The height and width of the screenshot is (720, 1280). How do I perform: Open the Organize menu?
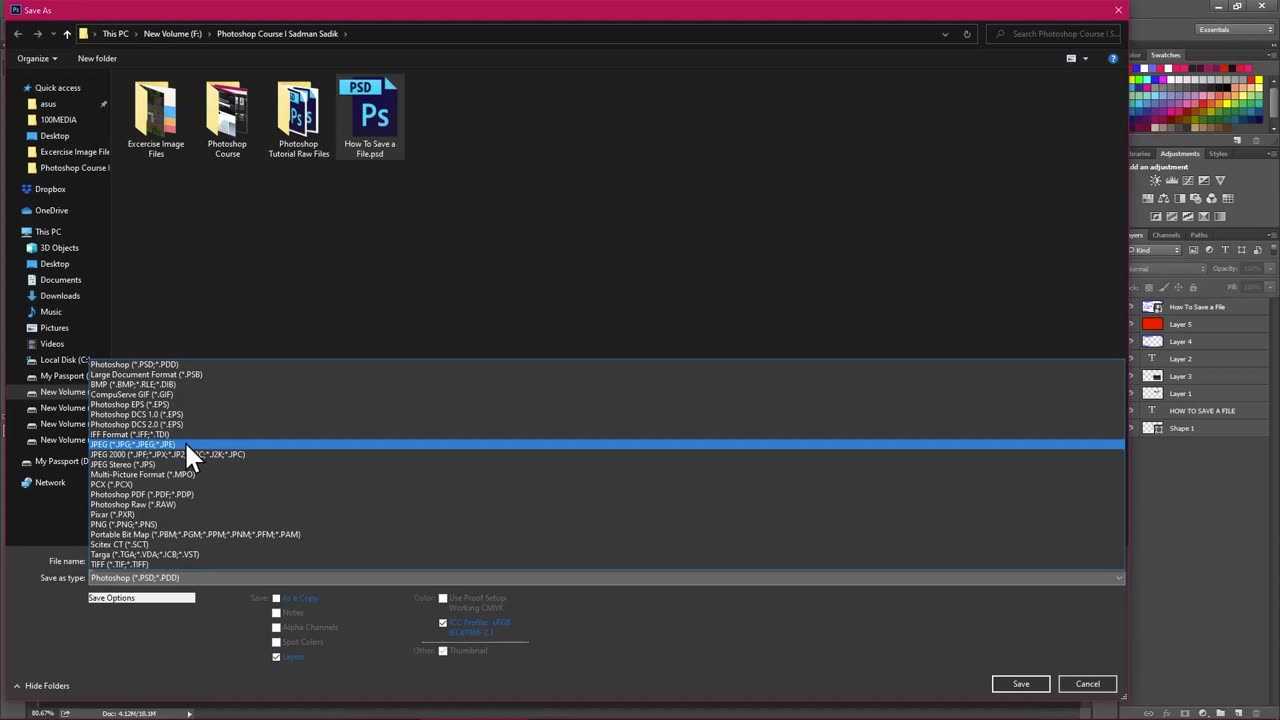click(x=37, y=58)
